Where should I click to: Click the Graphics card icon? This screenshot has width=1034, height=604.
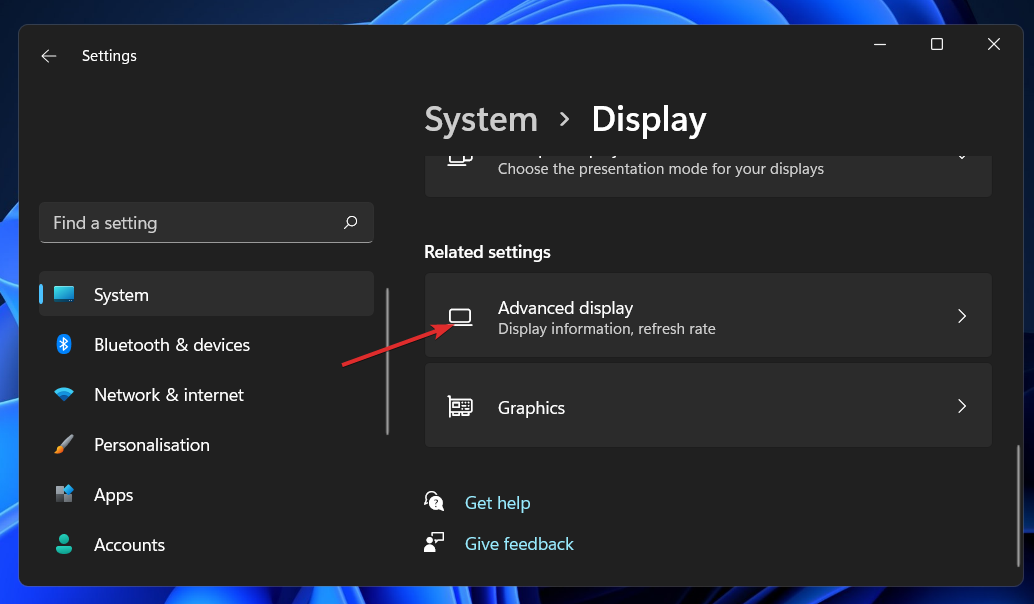point(460,407)
